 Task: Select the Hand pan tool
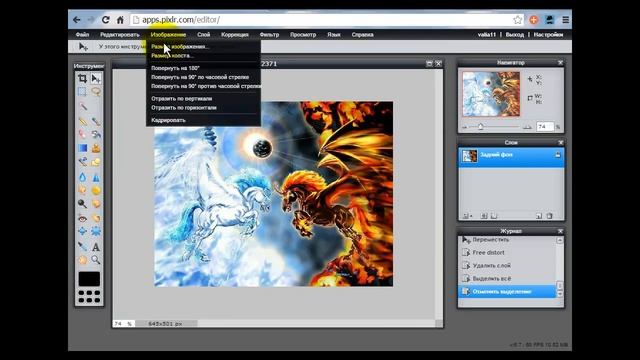pos(82,260)
